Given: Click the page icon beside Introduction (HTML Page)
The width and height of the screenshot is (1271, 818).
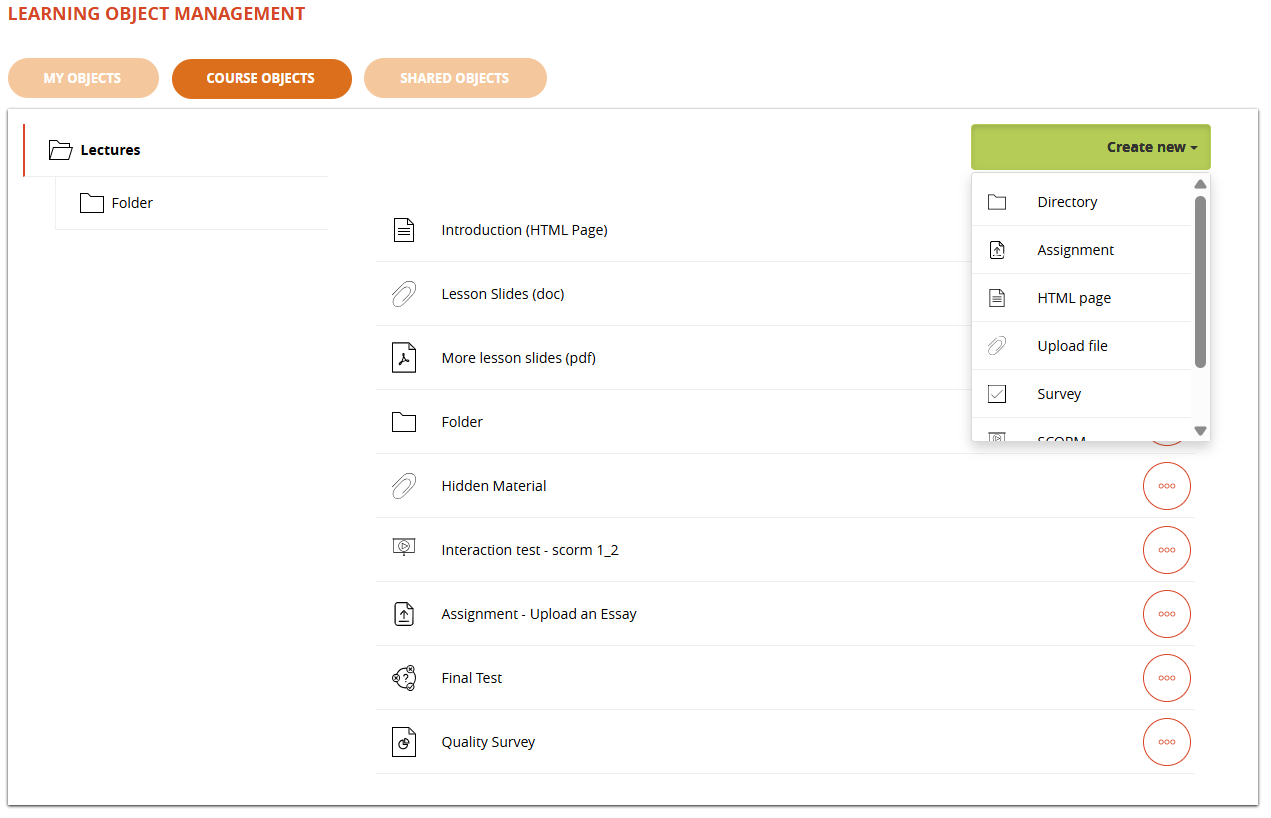Looking at the screenshot, I should [403, 230].
